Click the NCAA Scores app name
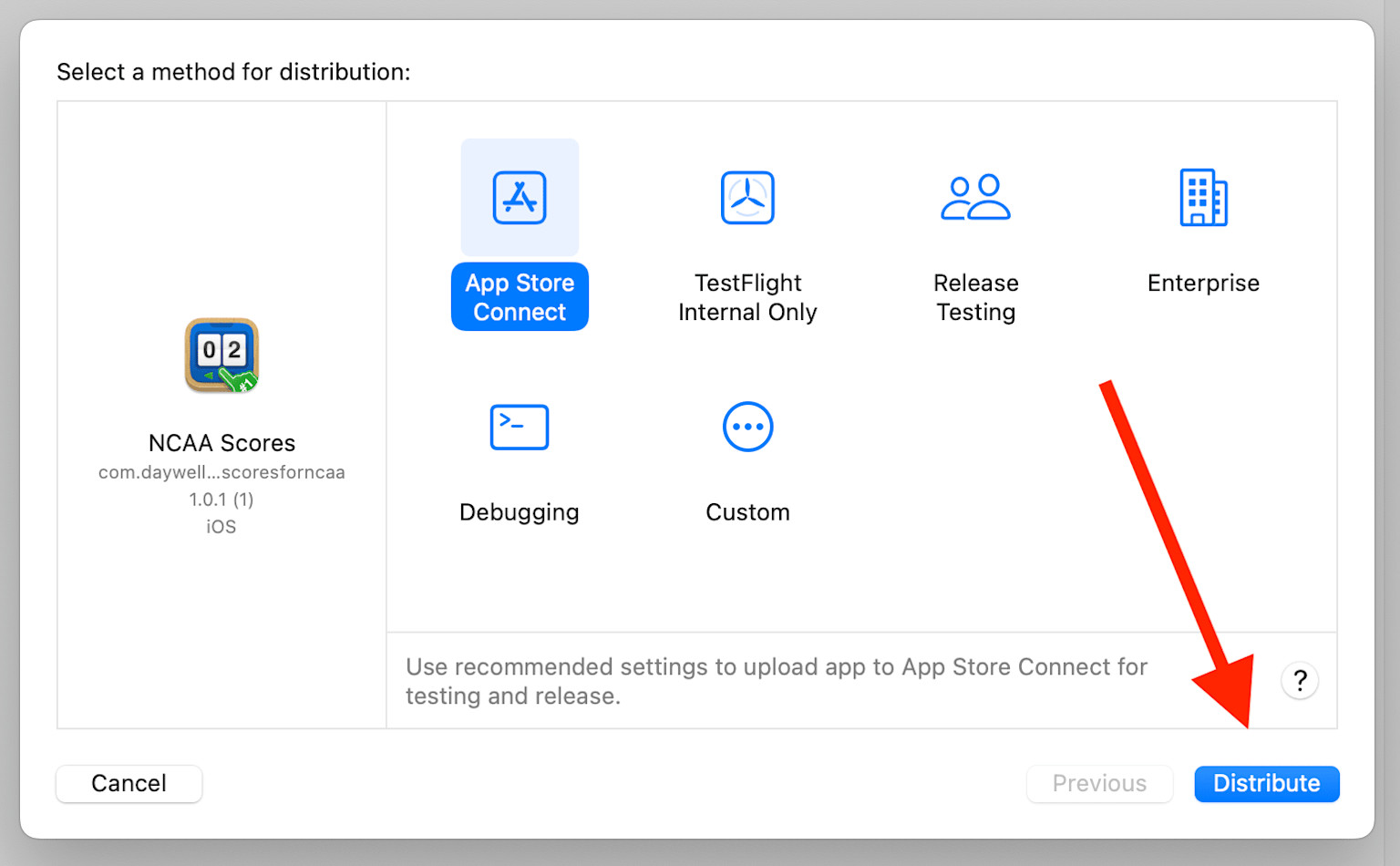Image resolution: width=1400 pixels, height=866 pixels. [x=221, y=443]
